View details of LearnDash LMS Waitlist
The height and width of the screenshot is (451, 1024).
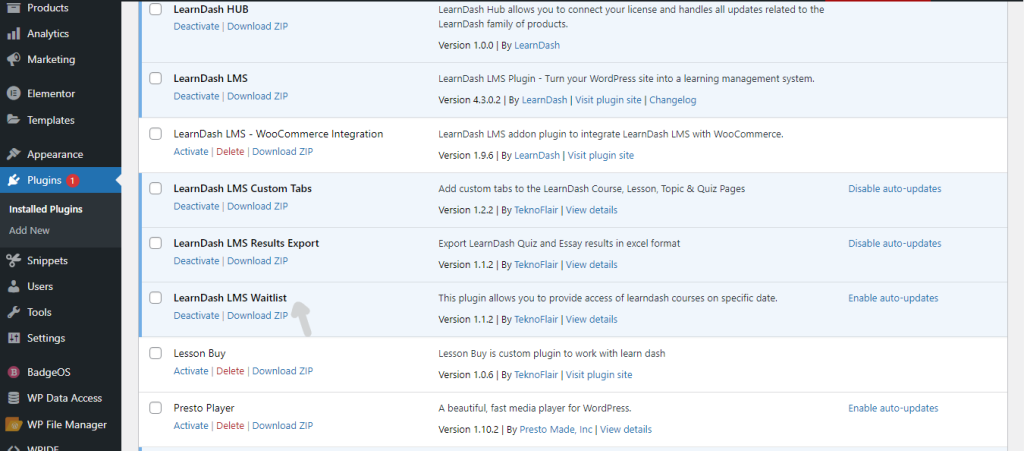pos(592,320)
